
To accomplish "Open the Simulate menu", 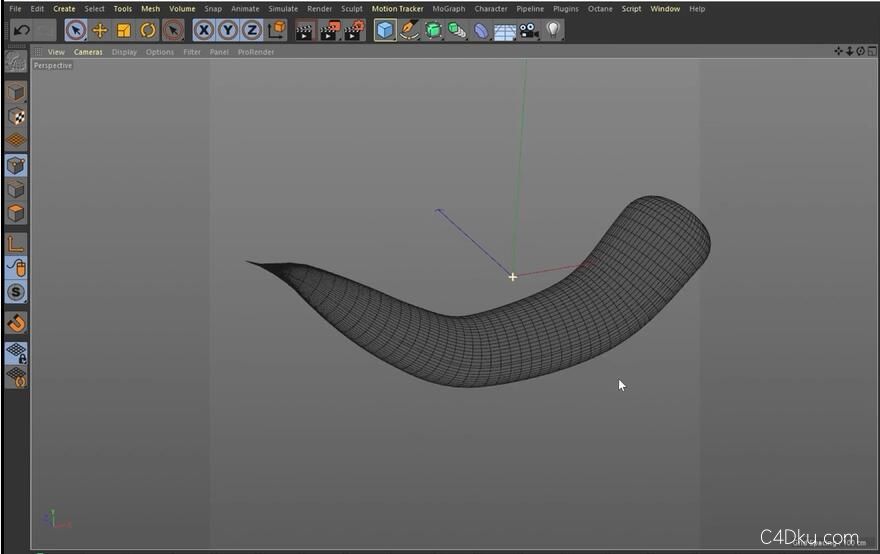I will pos(283,9).
